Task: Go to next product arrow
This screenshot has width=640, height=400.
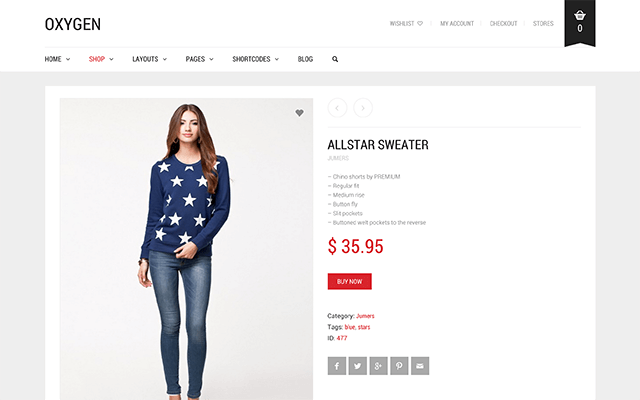Action: (363, 108)
